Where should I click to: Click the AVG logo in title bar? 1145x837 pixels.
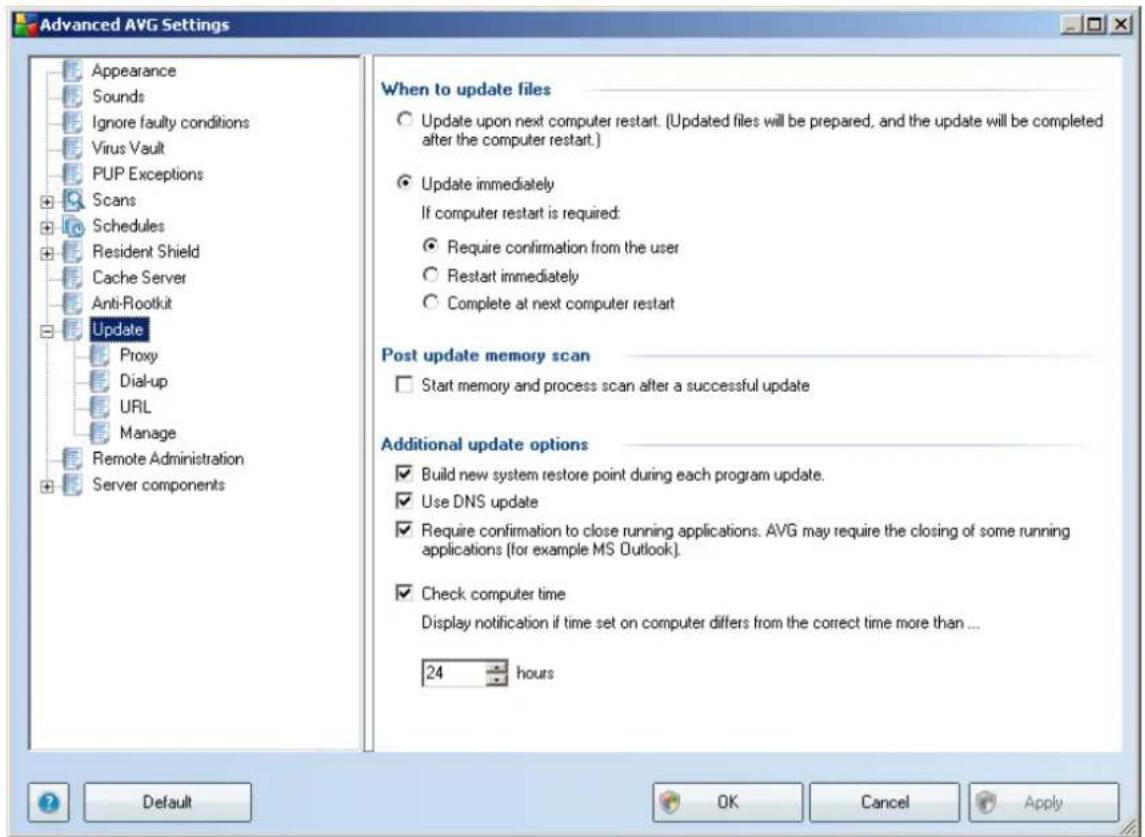tap(26, 24)
